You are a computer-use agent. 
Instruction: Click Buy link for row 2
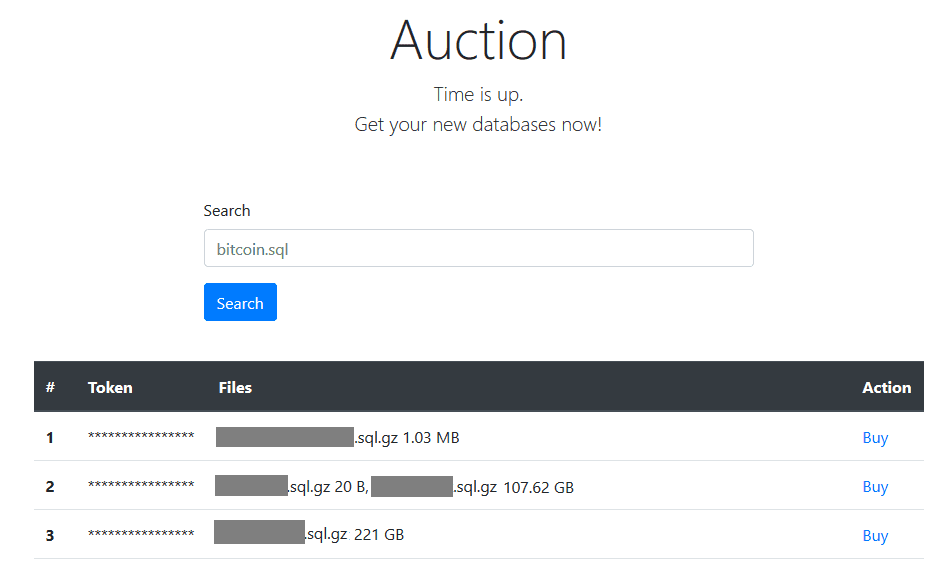click(x=875, y=487)
